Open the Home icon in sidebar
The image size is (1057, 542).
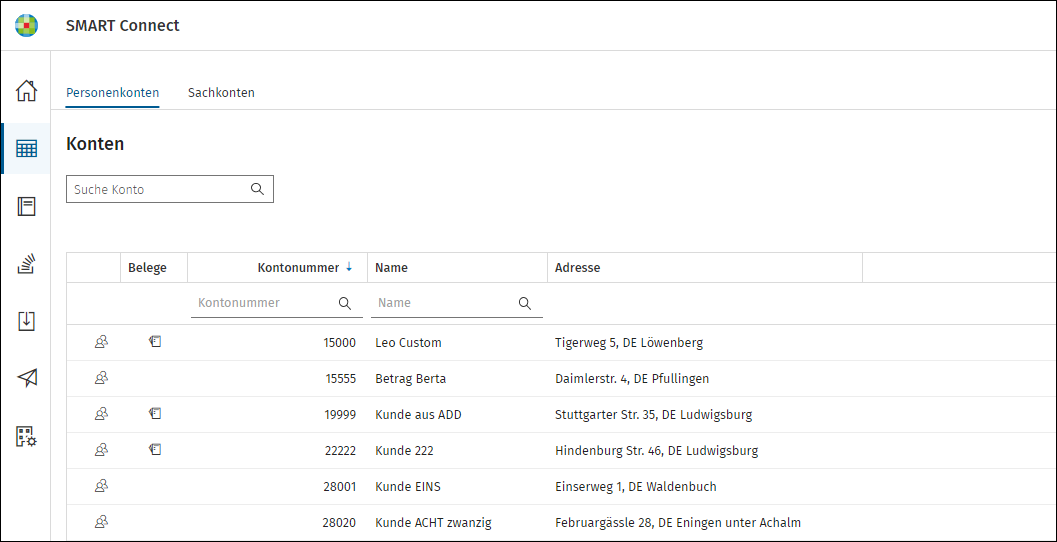[26, 90]
